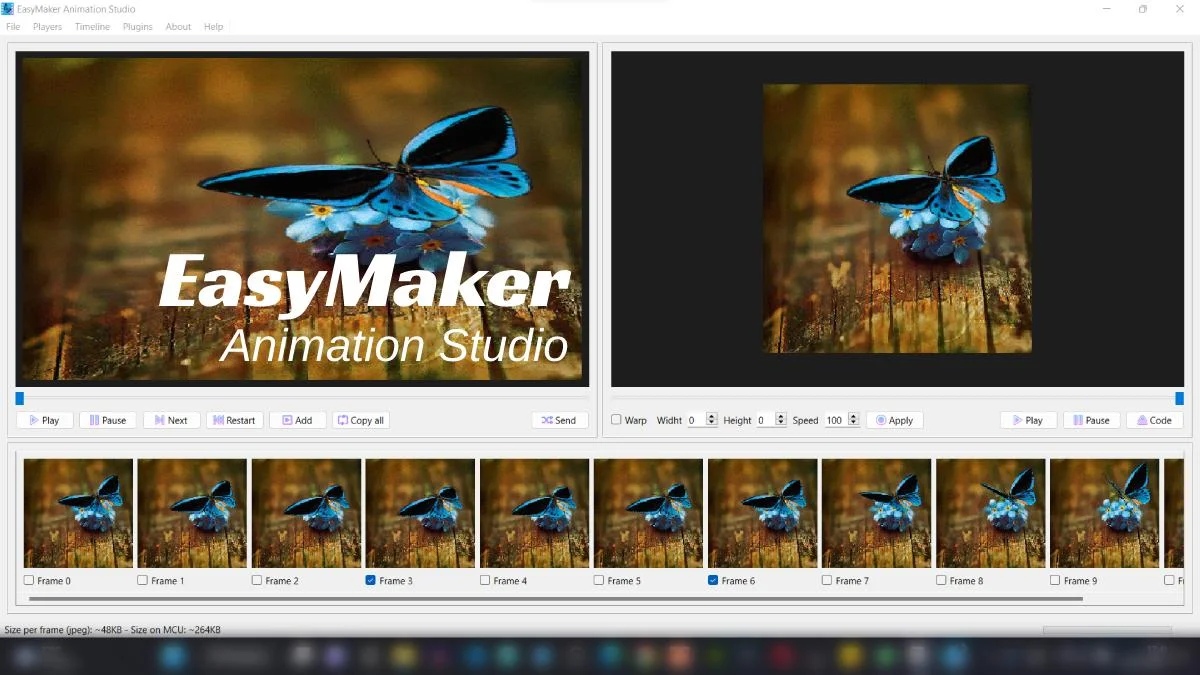The width and height of the screenshot is (1200, 675).
Task: Click the right preview butterfly image
Action: (896, 218)
